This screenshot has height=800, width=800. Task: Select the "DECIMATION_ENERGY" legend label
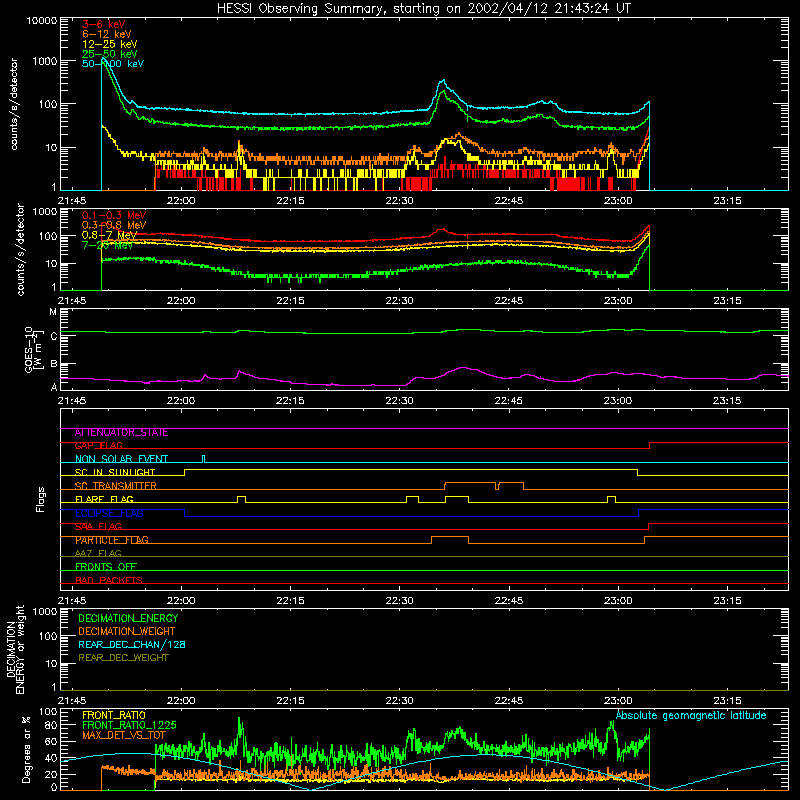128,618
